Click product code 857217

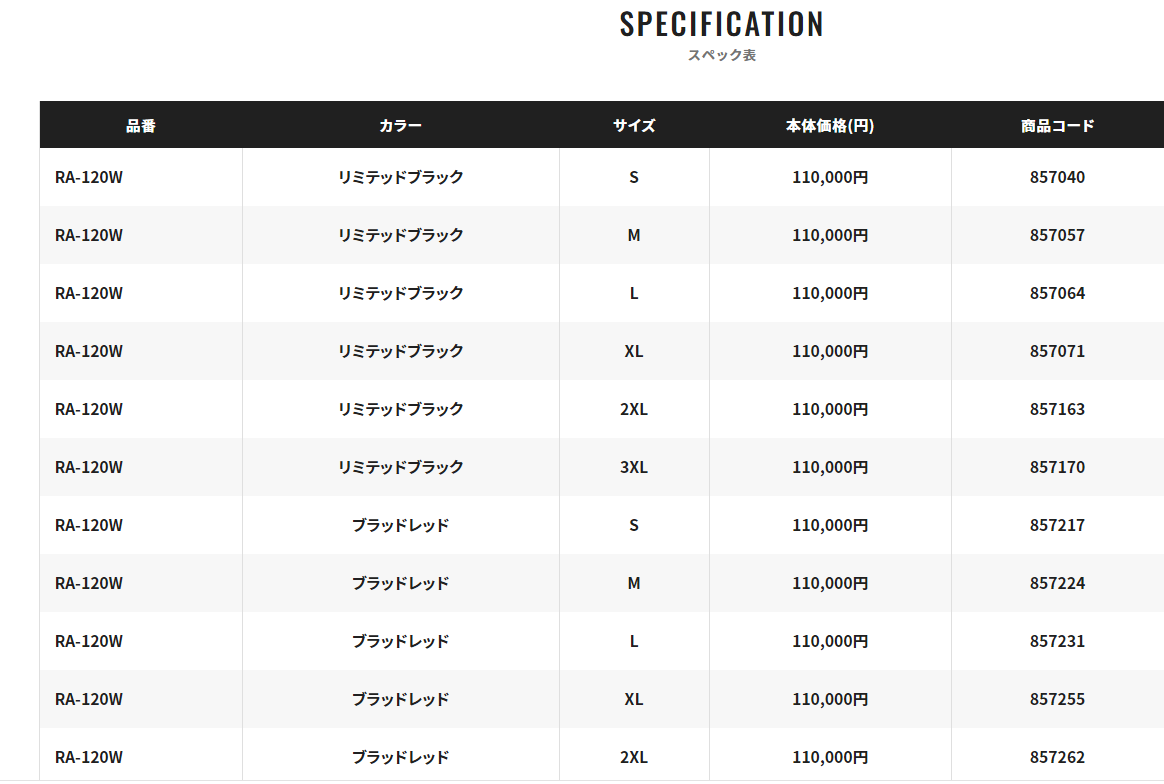tap(1057, 525)
